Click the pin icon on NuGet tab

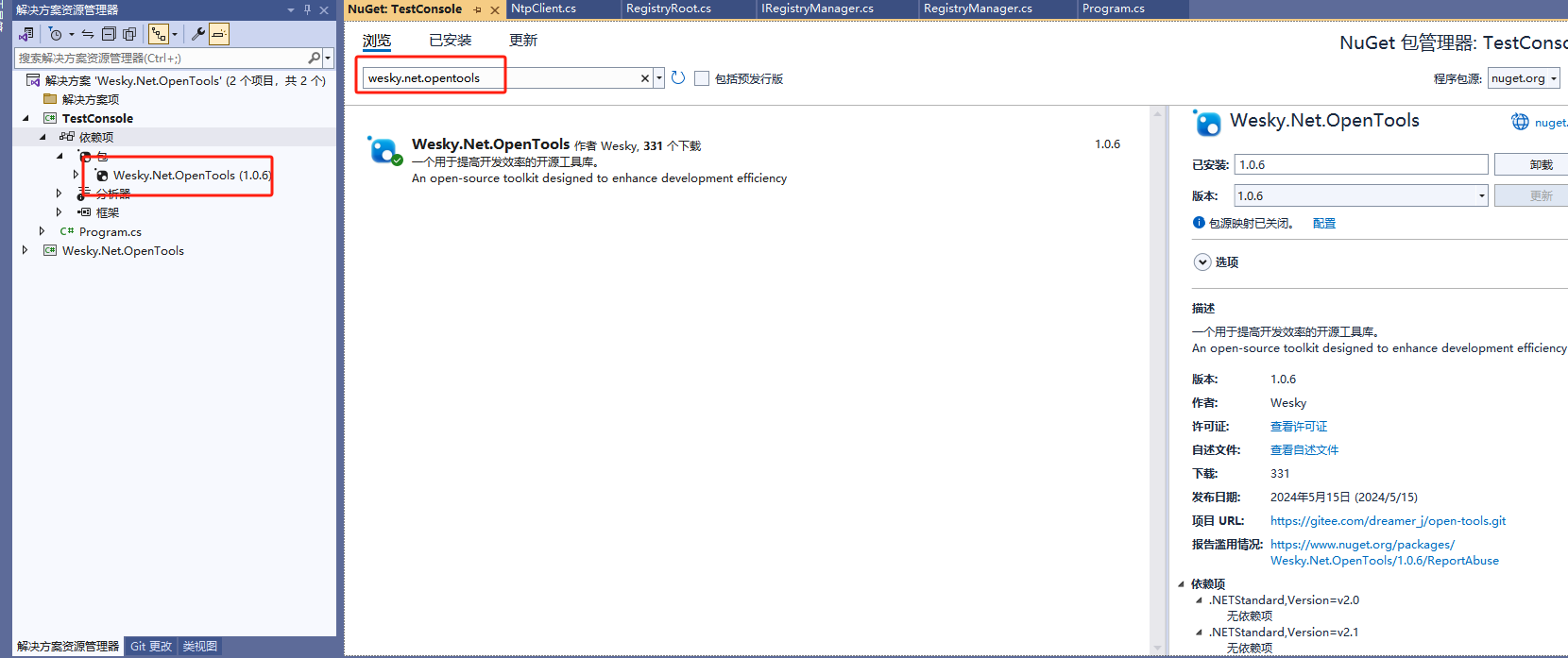click(x=478, y=9)
